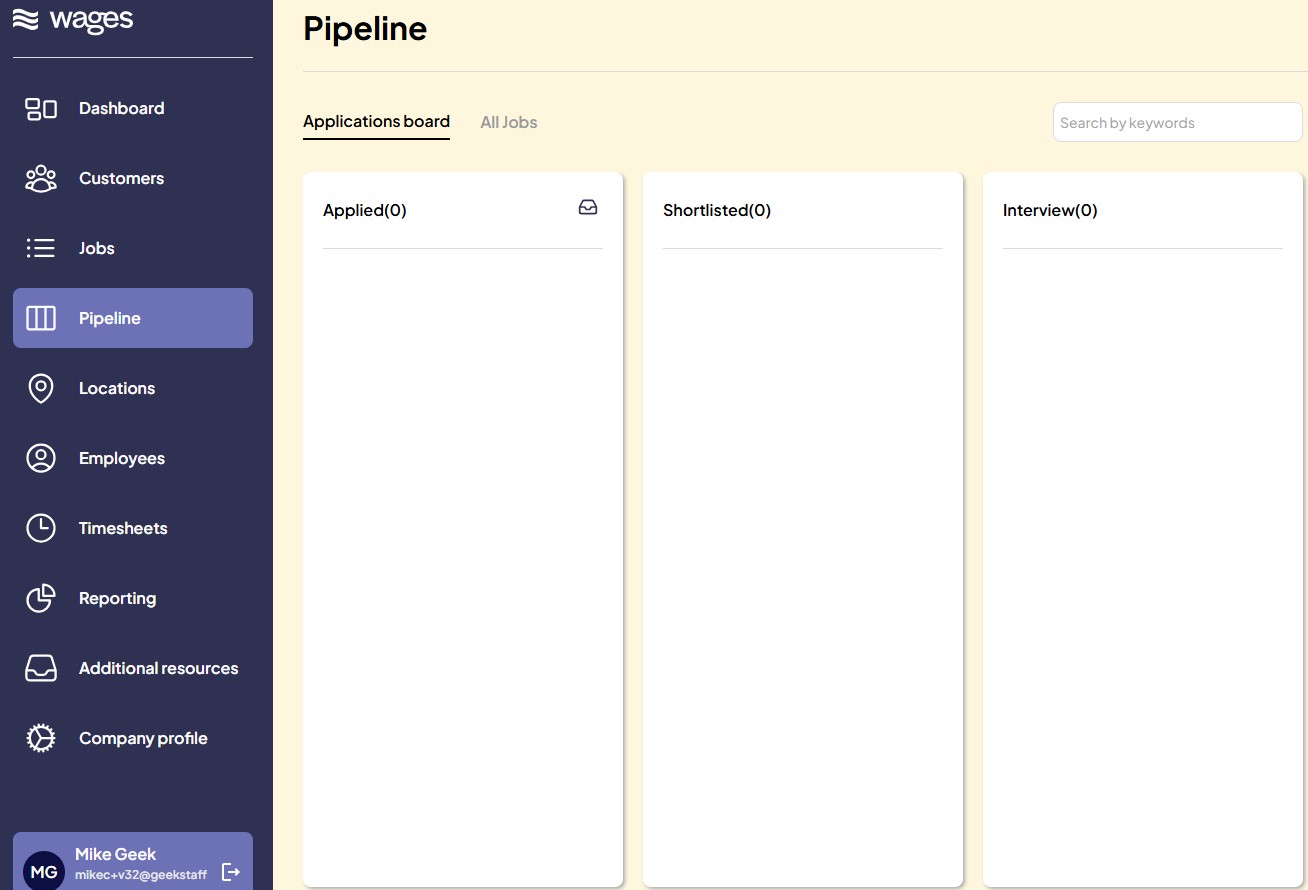Open Reporting with the pie chart icon
Viewport: 1308px width, 890px height.
40,598
